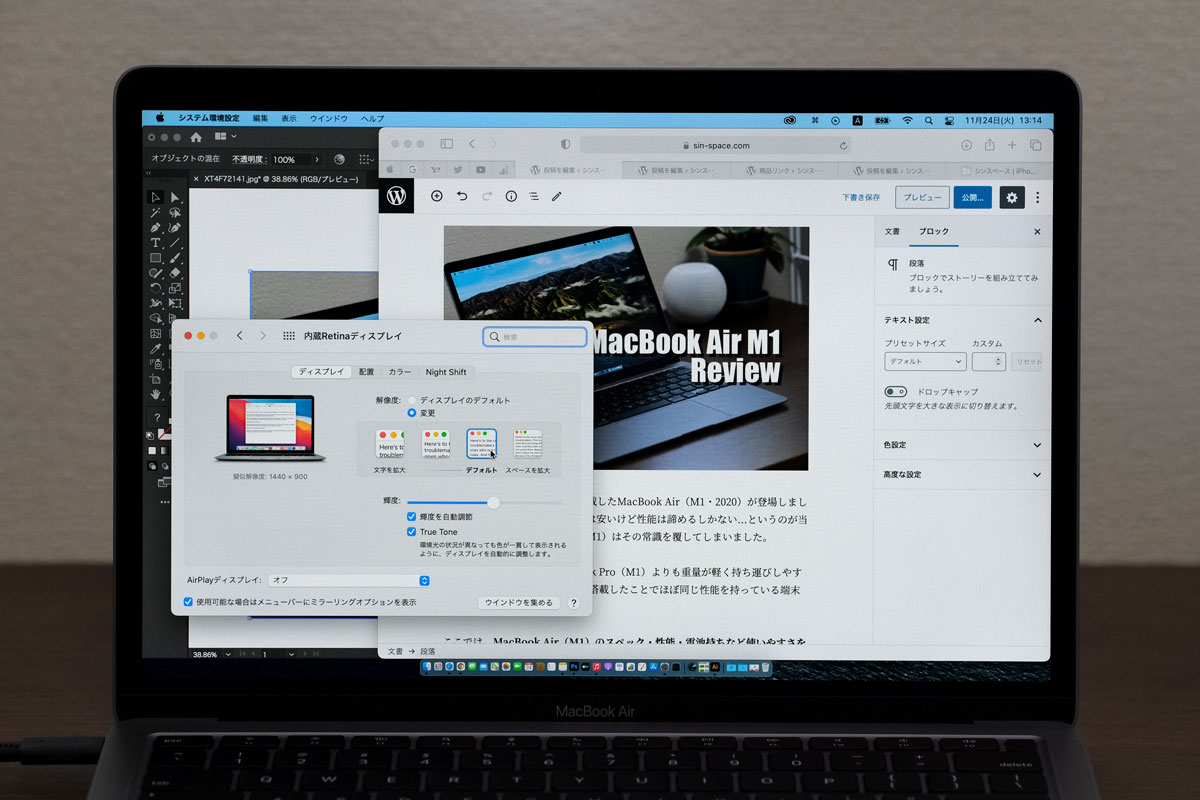The width and height of the screenshot is (1200, 800).
Task: Open the WordPress more options menu
Action: 1038,197
